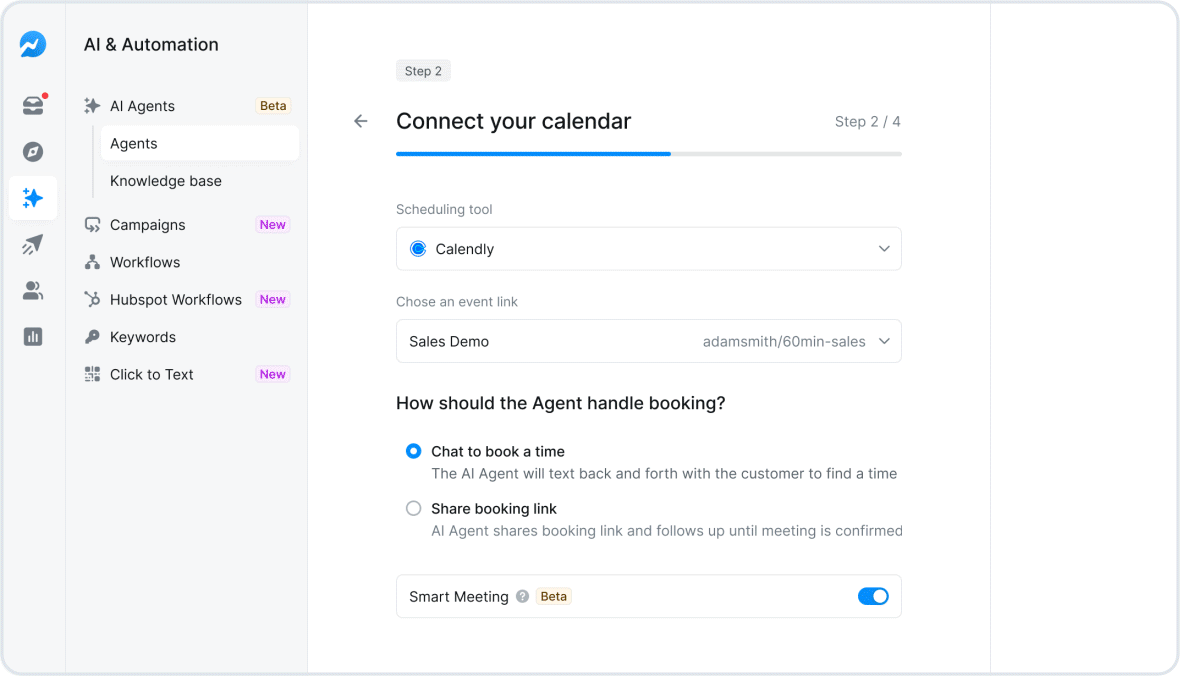Select the sparkles AI & Automation icon
This screenshot has width=1180, height=676.
pyautogui.click(x=33, y=198)
